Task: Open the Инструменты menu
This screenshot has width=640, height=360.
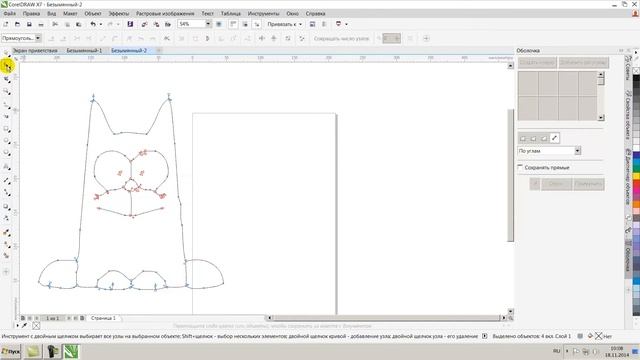Action: click(x=263, y=13)
